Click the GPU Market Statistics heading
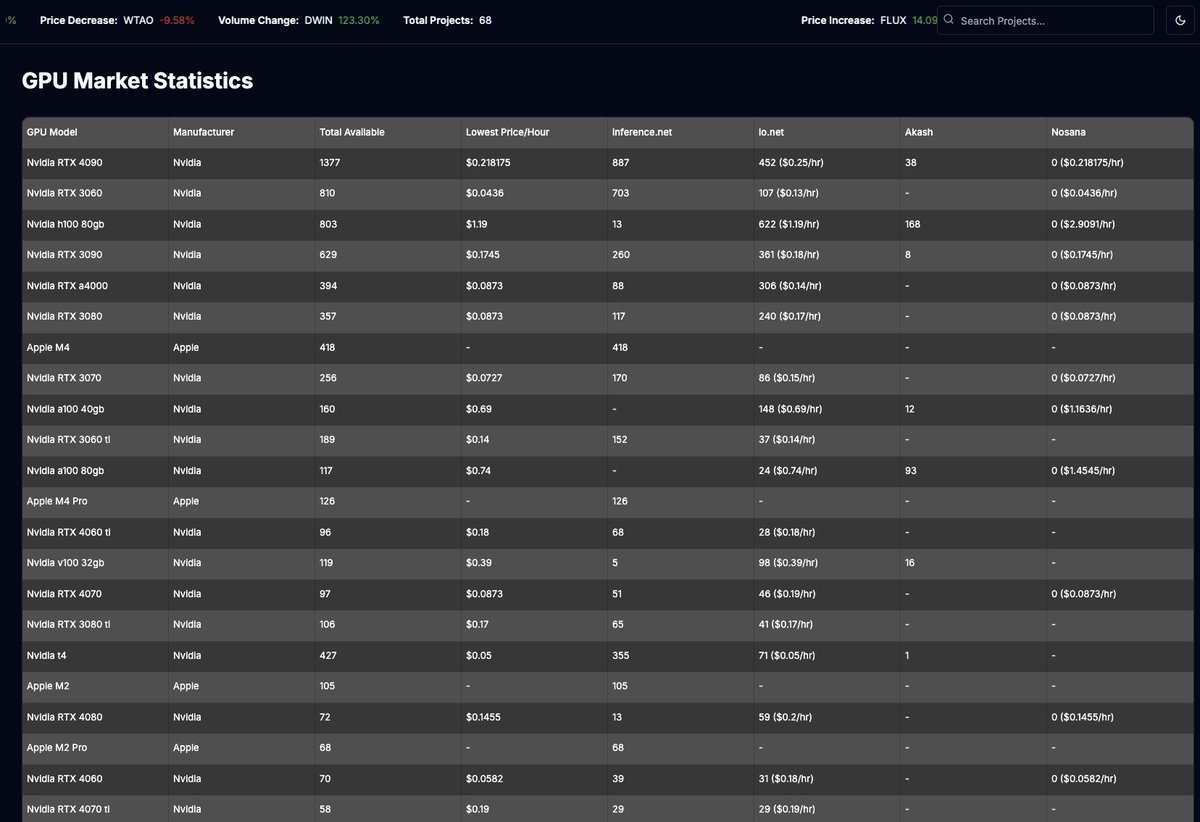1200x822 pixels. (137, 81)
